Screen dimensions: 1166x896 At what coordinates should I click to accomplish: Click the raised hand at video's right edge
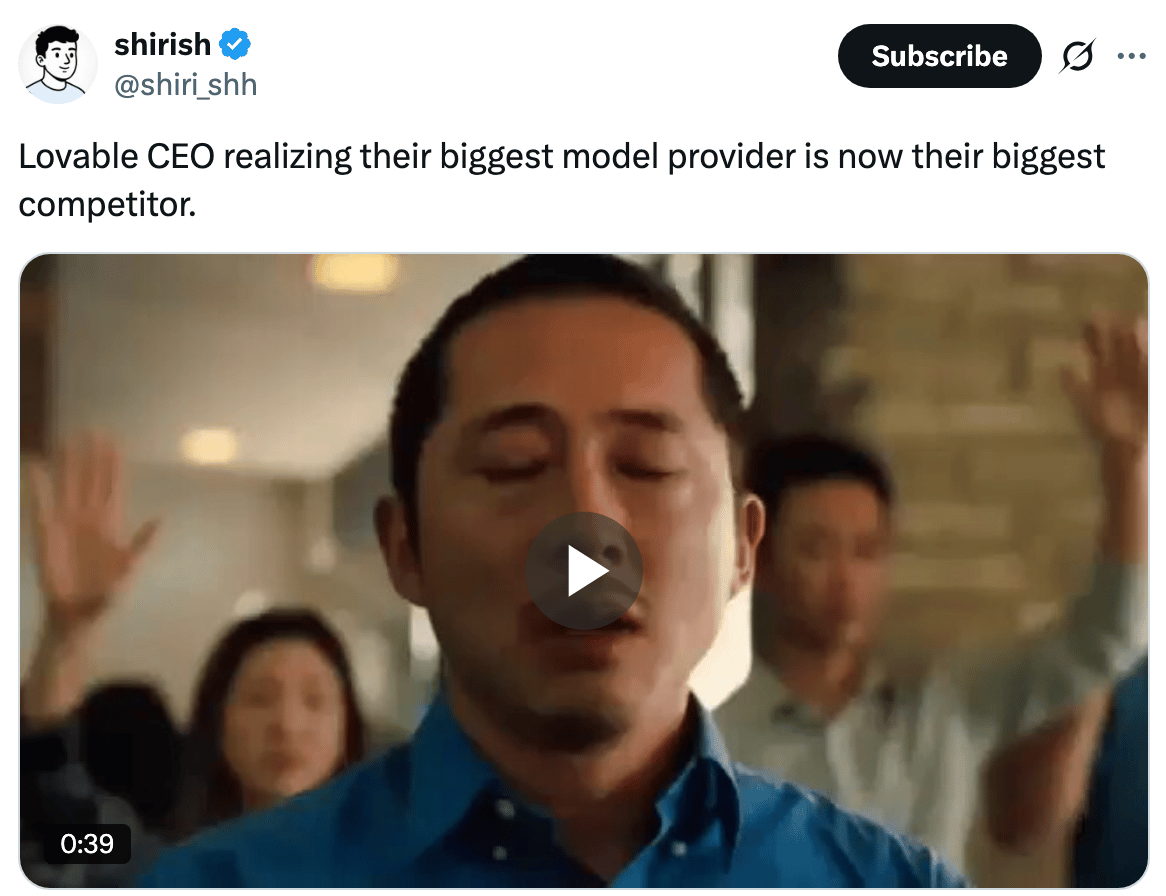click(x=1108, y=387)
